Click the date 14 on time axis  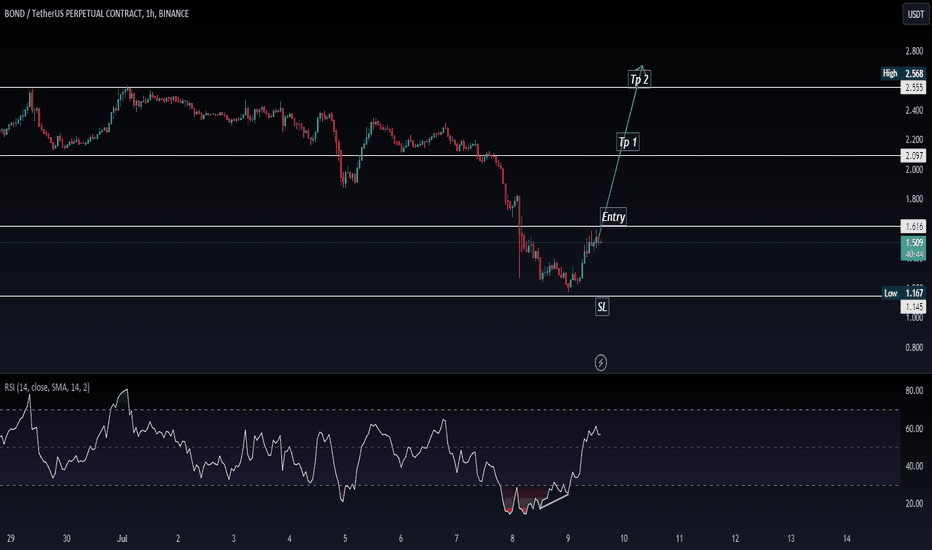(x=846, y=539)
